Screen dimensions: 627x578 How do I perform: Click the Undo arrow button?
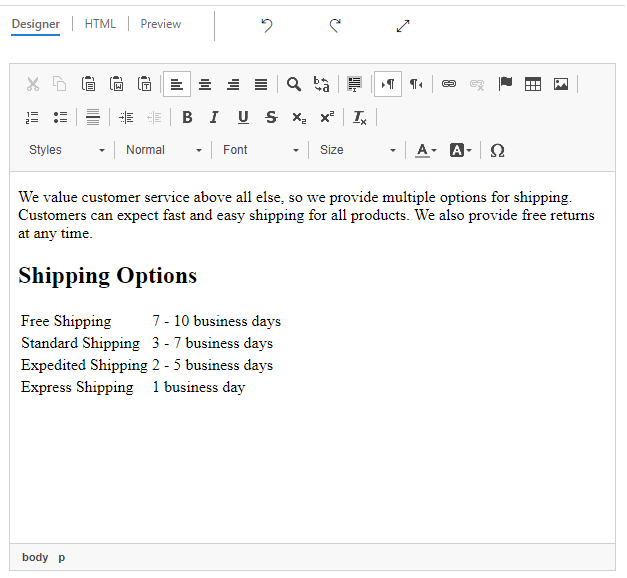(267, 26)
